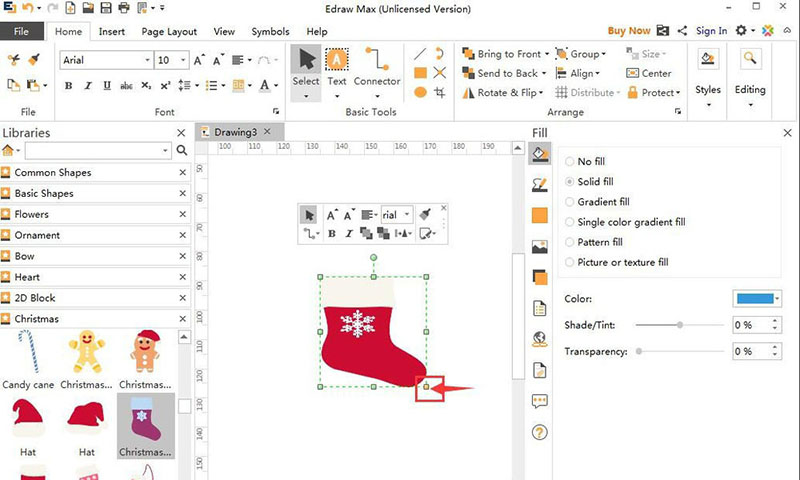
Task: Select the Gradient fill option
Action: [x=597, y=202]
